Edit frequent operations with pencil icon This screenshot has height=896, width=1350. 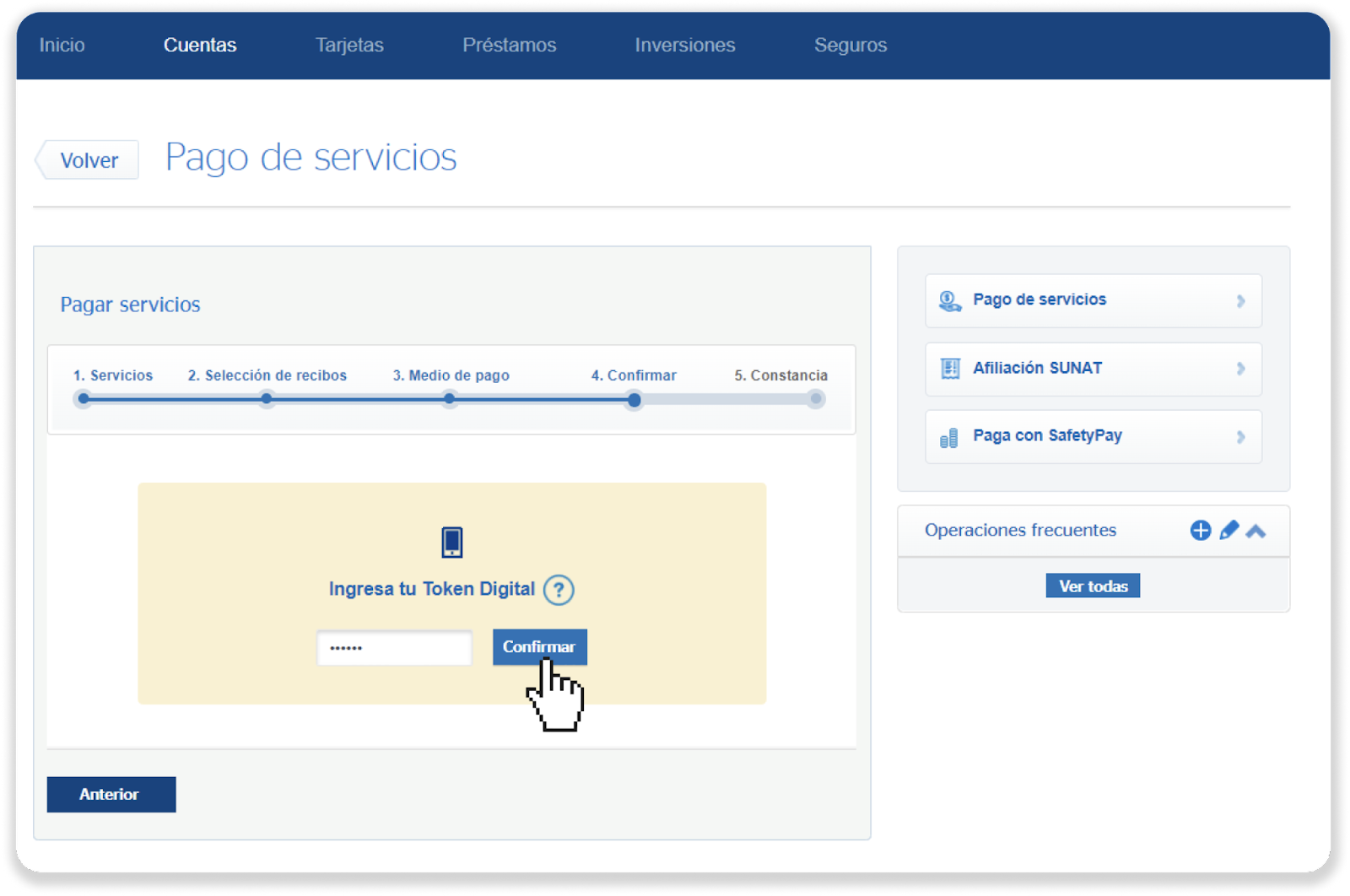[1228, 530]
